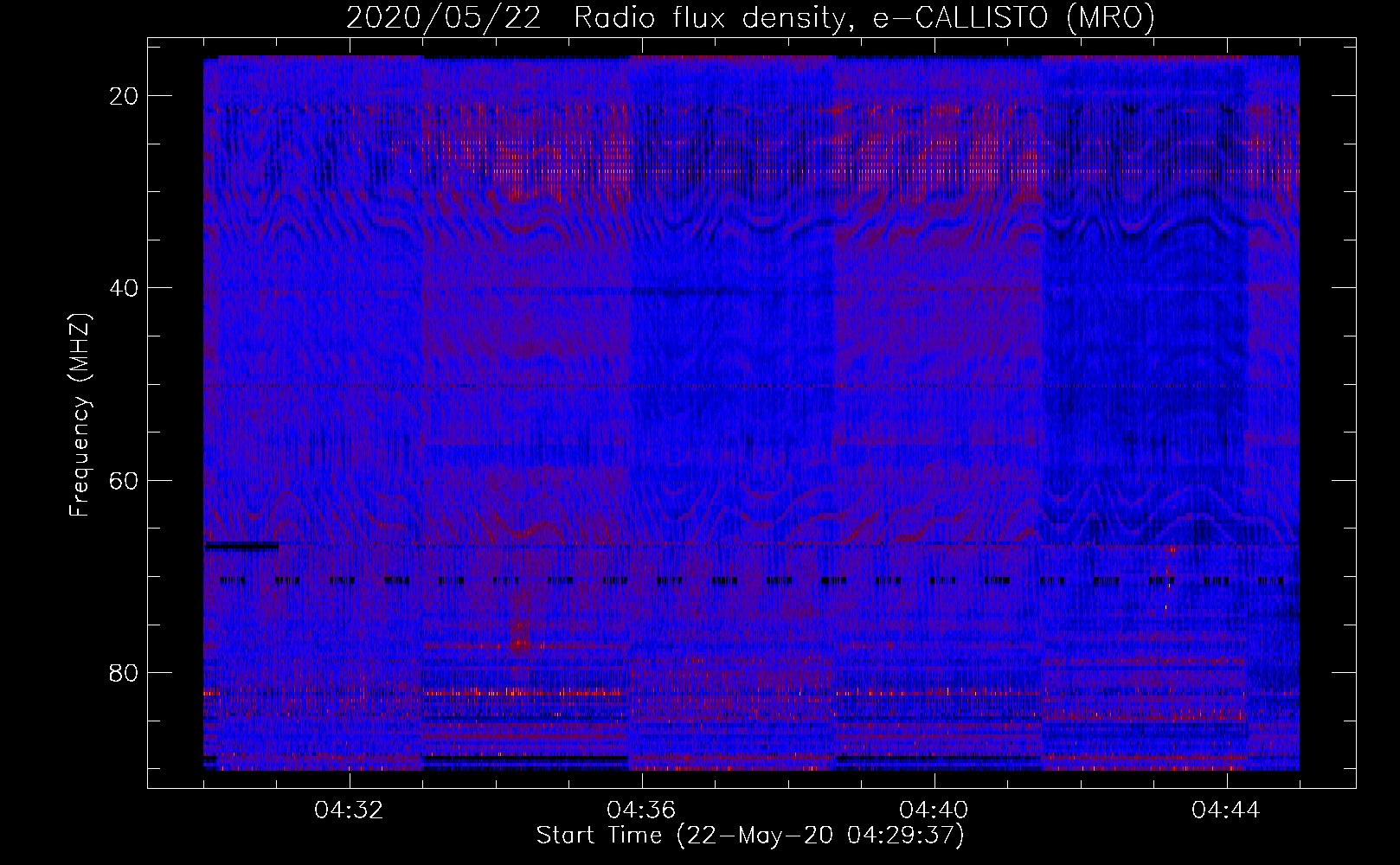Click the 04:44 time tick label
The image size is (1400, 865).
click(1226, 811)
